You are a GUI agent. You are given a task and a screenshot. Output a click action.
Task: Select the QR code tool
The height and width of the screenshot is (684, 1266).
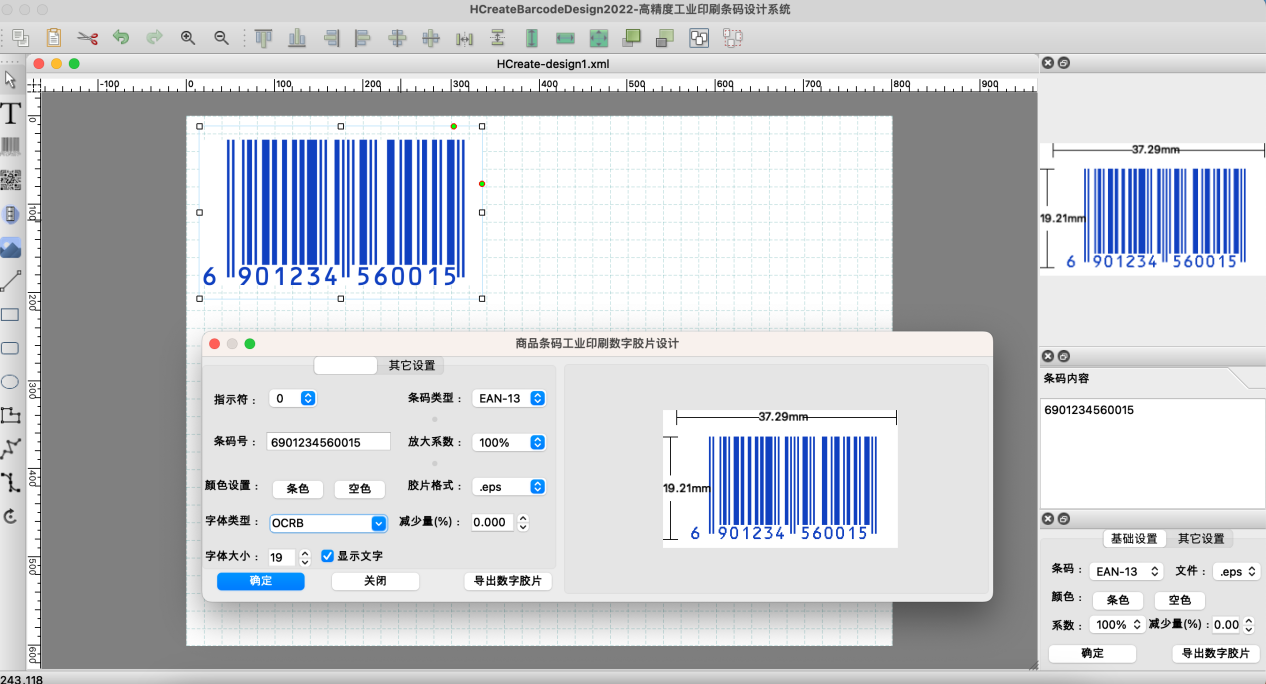[11, 181]
